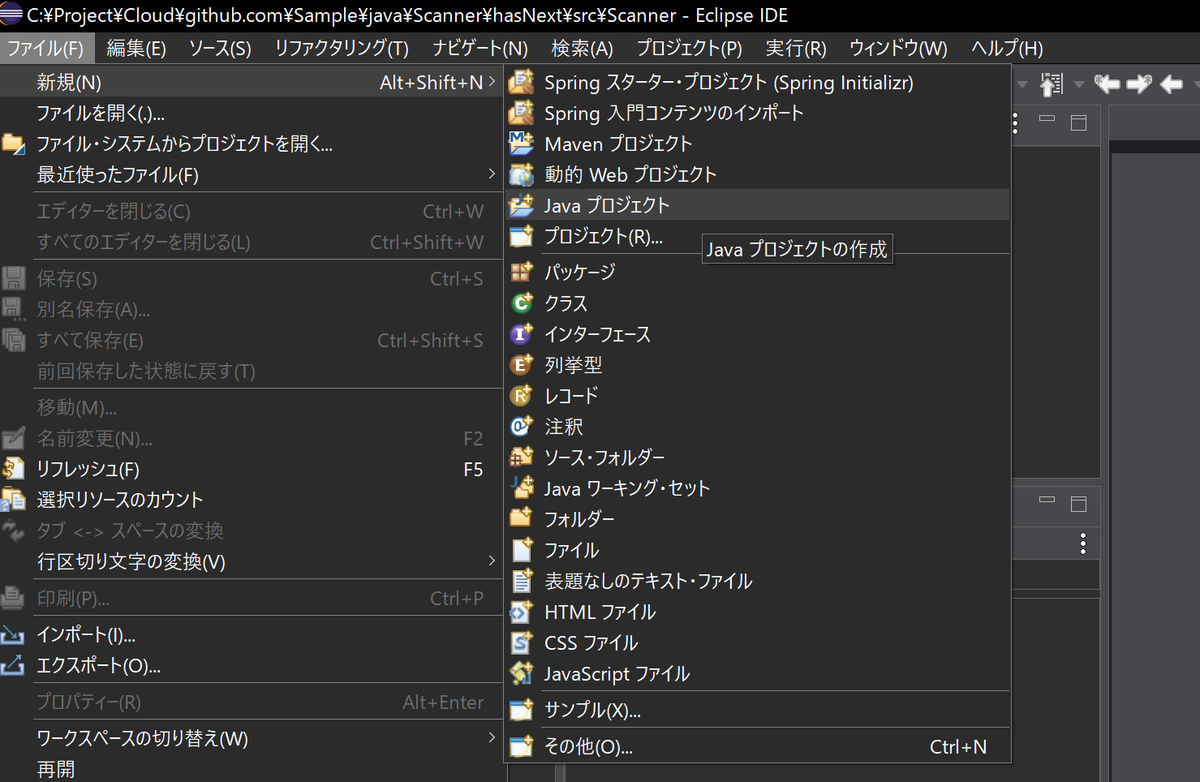1200x782 pixels.
Task: Open 選択リソースのカウント
Action: [250, 500]
